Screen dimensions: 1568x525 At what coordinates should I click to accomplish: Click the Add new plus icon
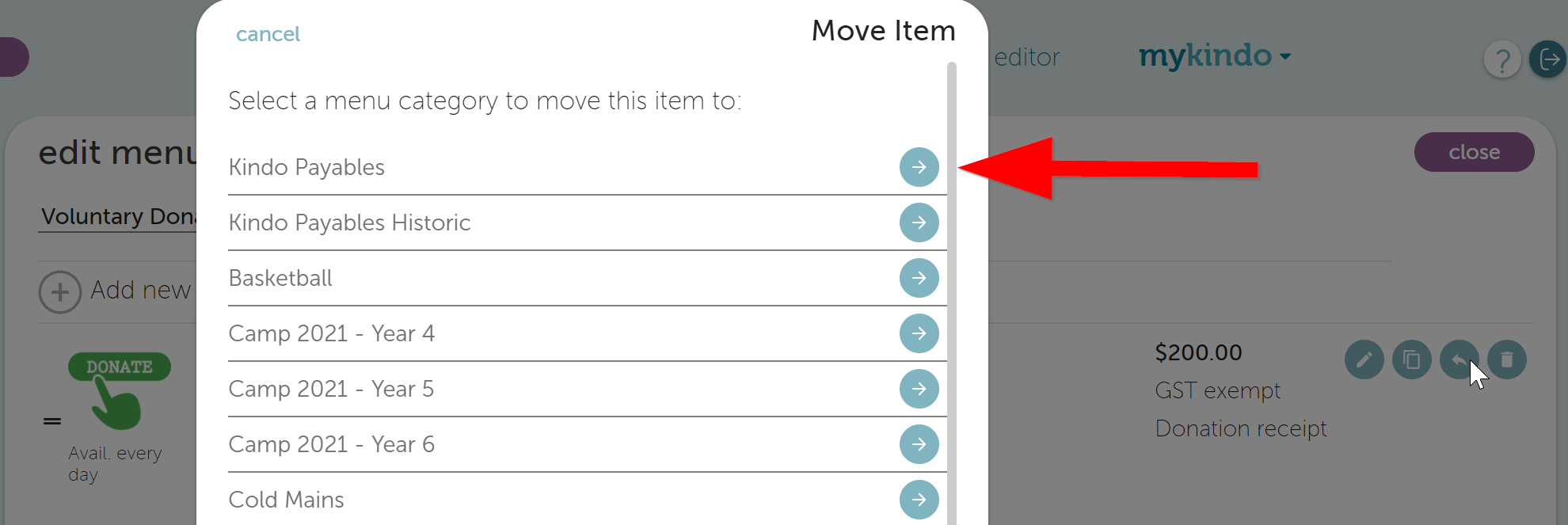60,292
